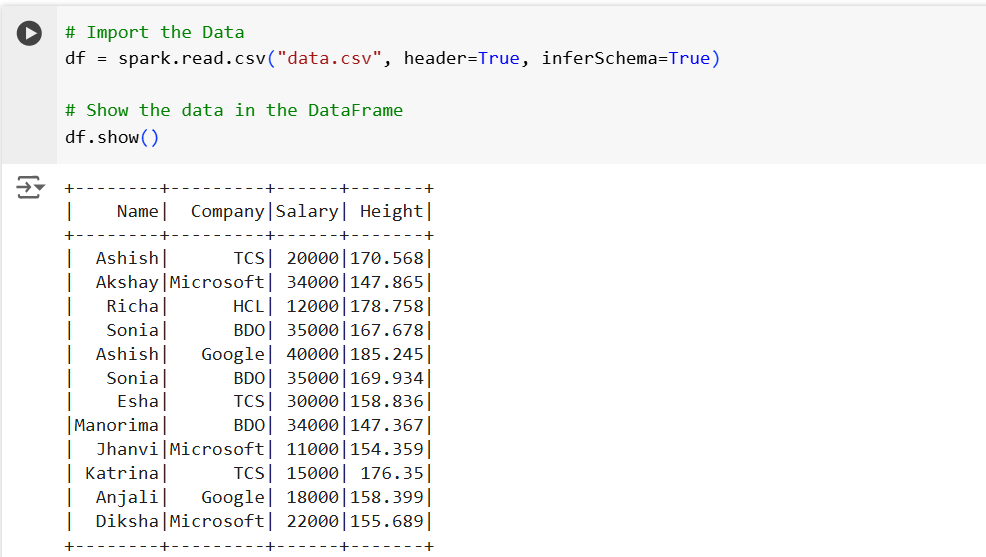Click the "# Show the data" comment
The image size is (986, 557).
pyautogui.click(x=234, y=110)
